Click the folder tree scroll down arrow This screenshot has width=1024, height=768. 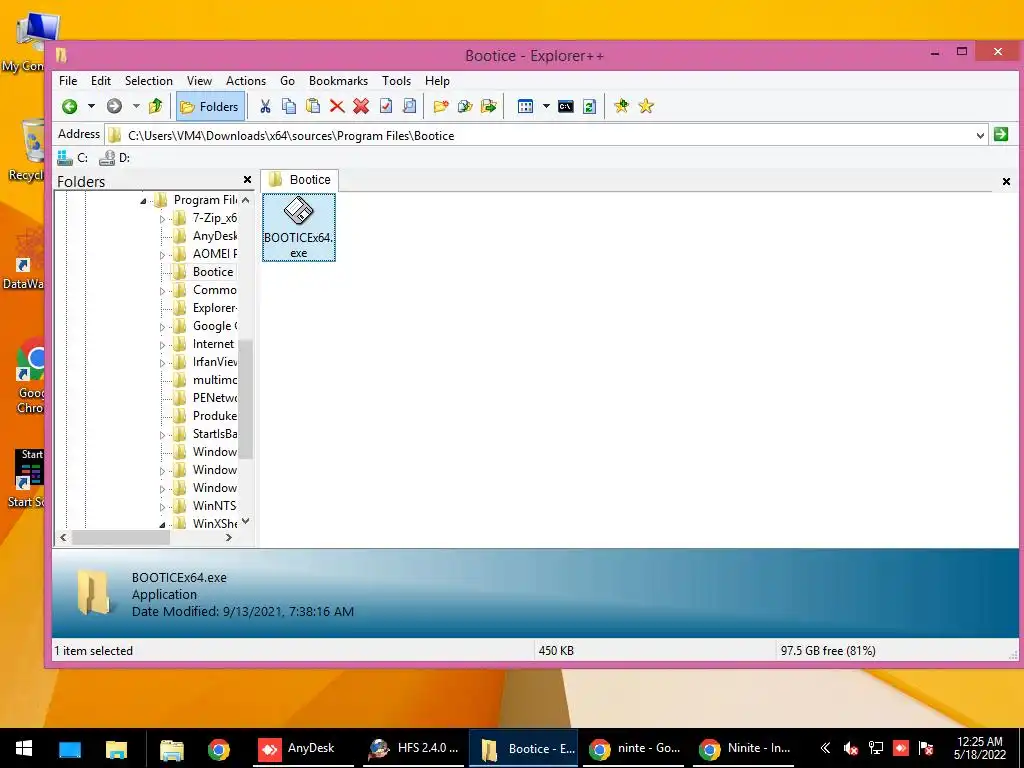[246, 521]
